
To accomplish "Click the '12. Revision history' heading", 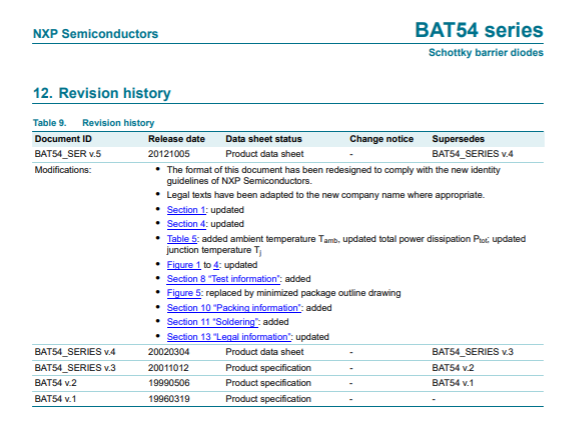I will pyautogui.click(x=102, y=93).
